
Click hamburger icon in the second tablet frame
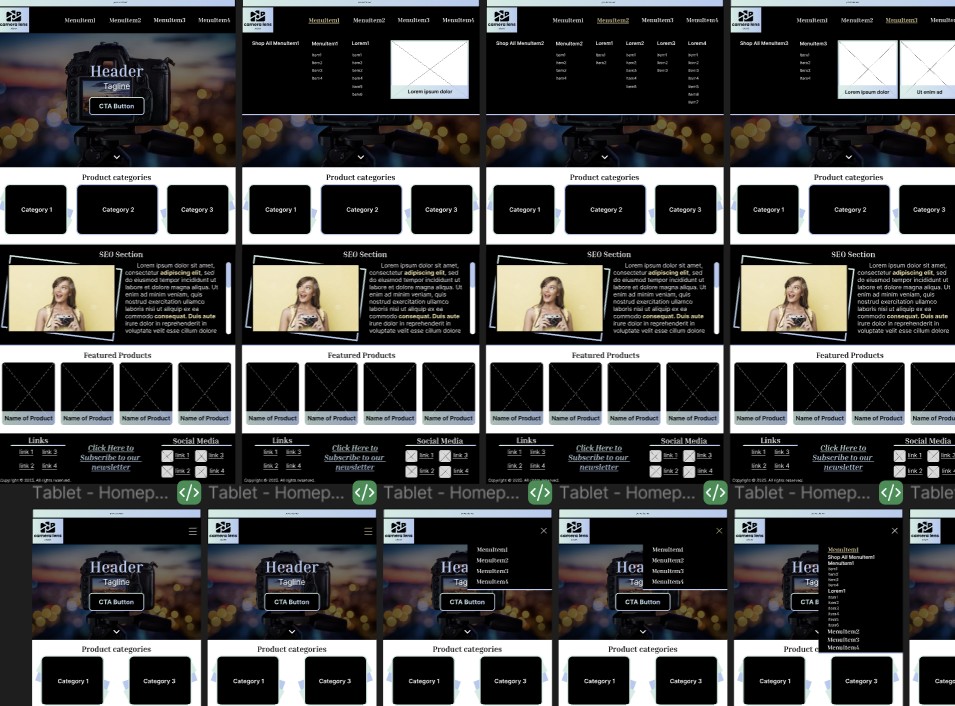tap(368, 531)
